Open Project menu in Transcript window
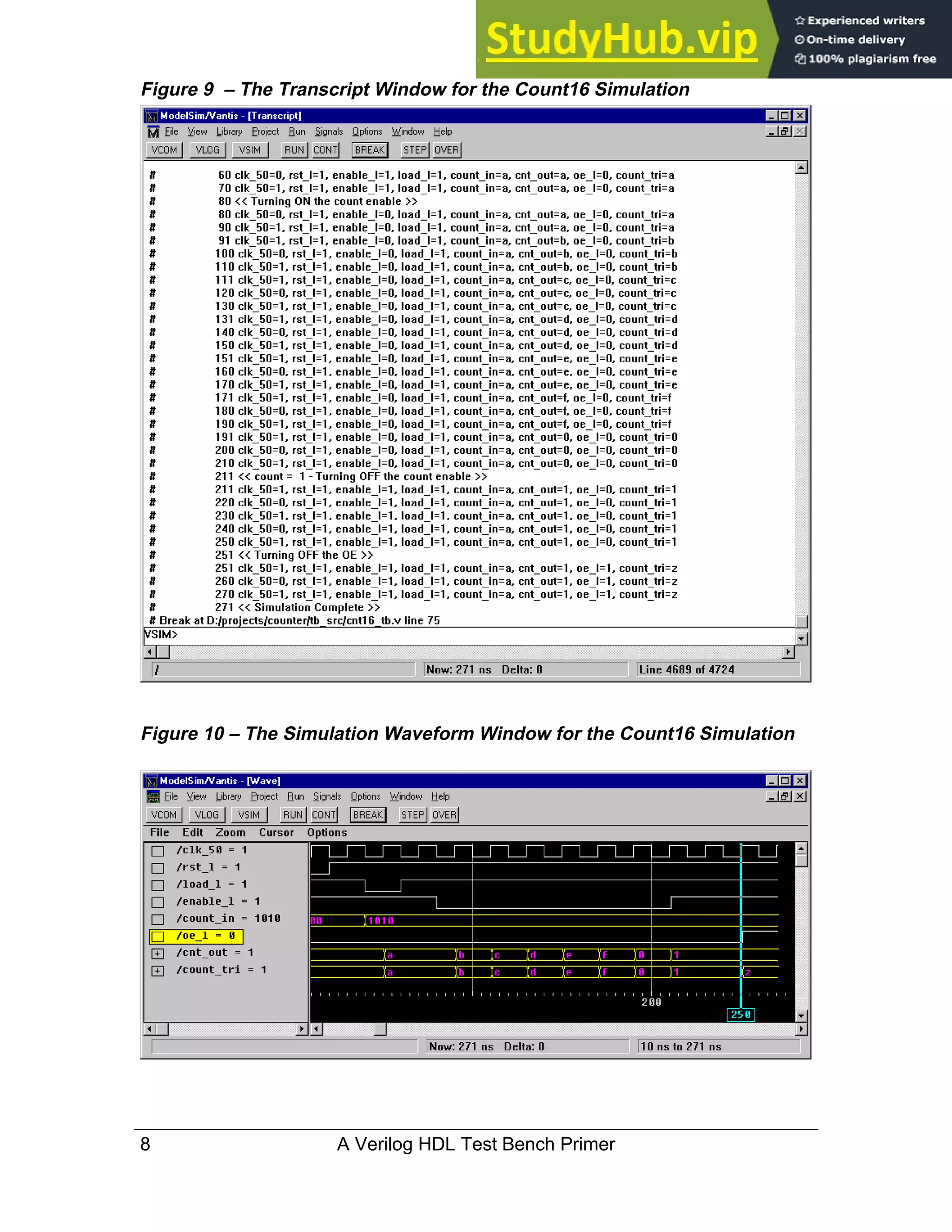The width and height of the screenshot is (952, 1232). [x=265, y=132]
